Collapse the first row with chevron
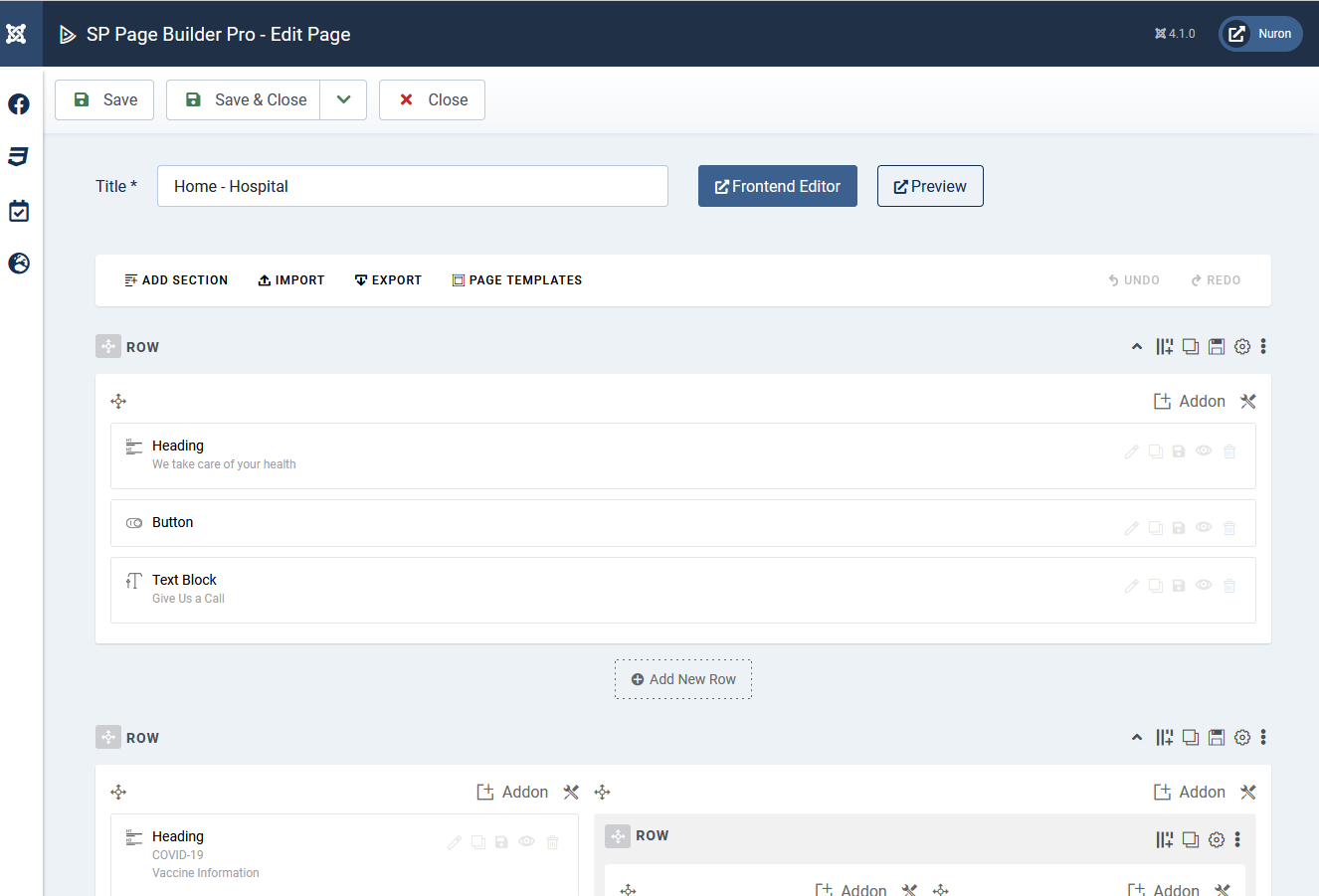Image resolution: width=1319 pixels, height=896 pixels. click(x=1137, y=347)
